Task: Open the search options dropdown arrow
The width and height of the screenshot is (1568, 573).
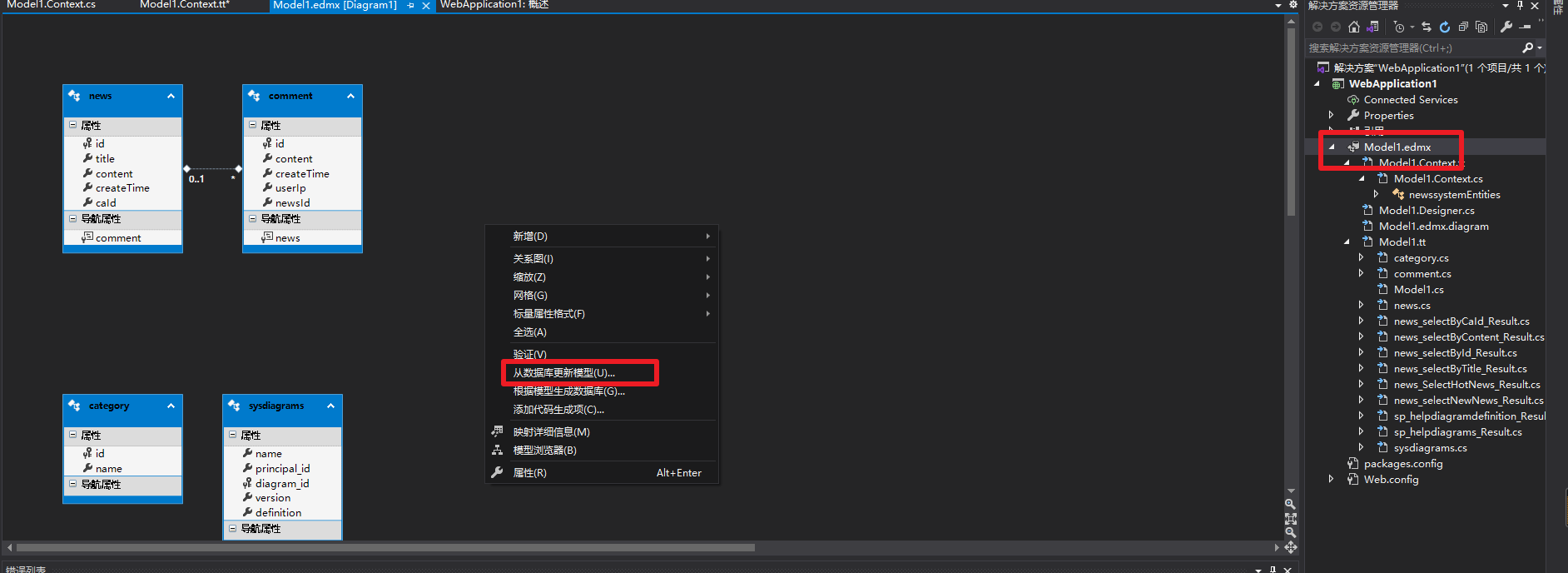Action: [1540, 48]
